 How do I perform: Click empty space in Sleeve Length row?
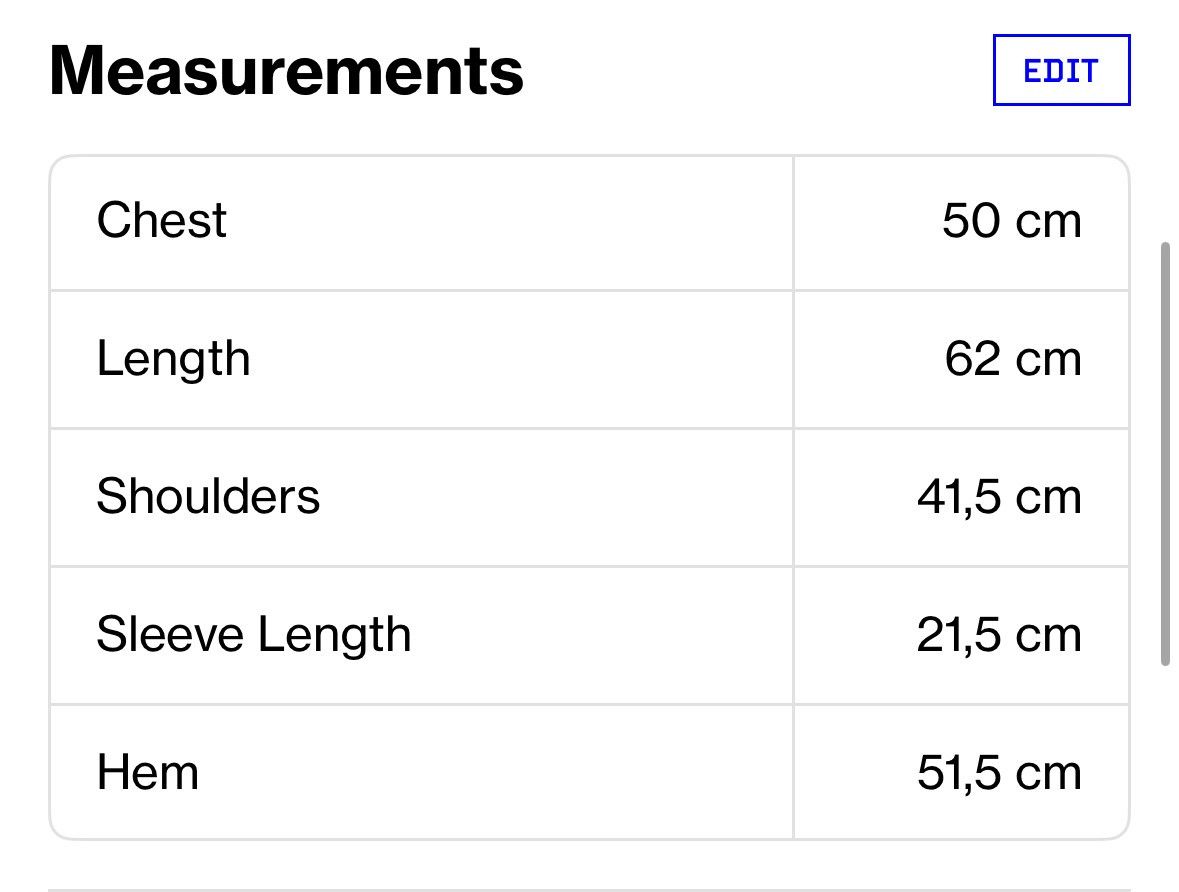click(602, 636)
